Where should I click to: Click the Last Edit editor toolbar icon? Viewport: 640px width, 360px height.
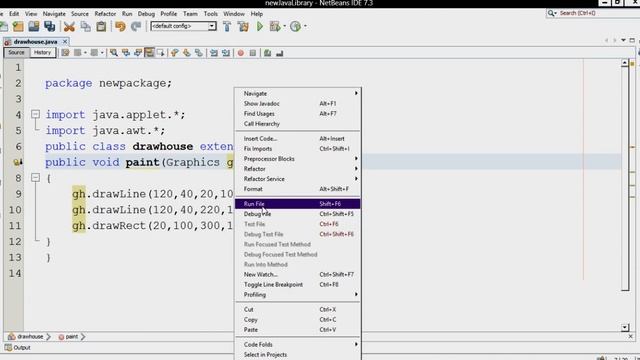pyautogui.click(x=65, y=53)
